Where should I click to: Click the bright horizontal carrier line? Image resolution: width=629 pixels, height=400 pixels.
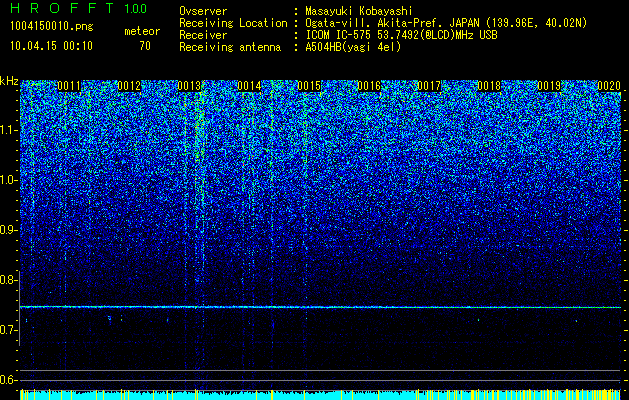320,307
